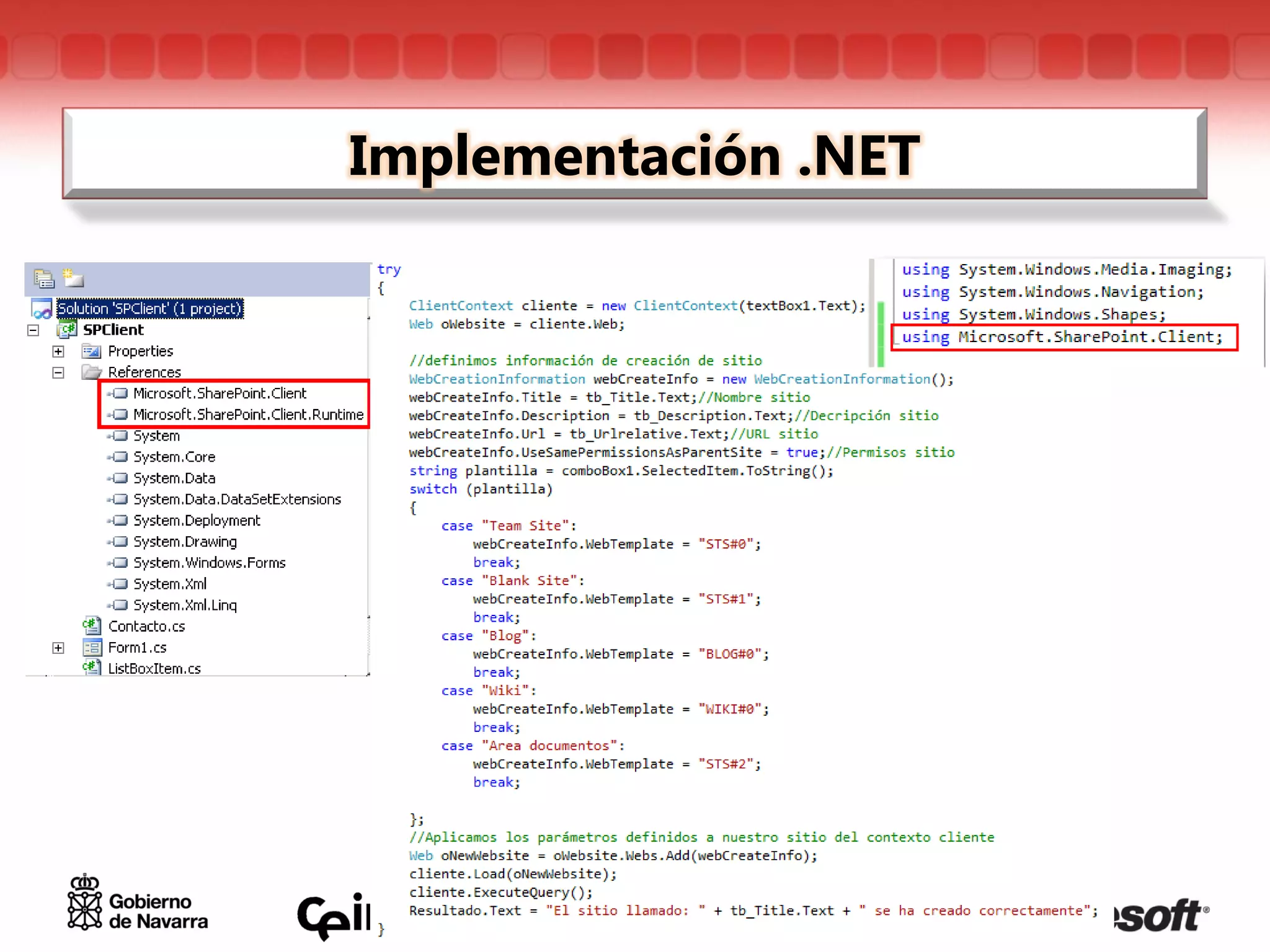Click the References open-folder icon
Screen dimensions: 1270x952
pos(92,372)
